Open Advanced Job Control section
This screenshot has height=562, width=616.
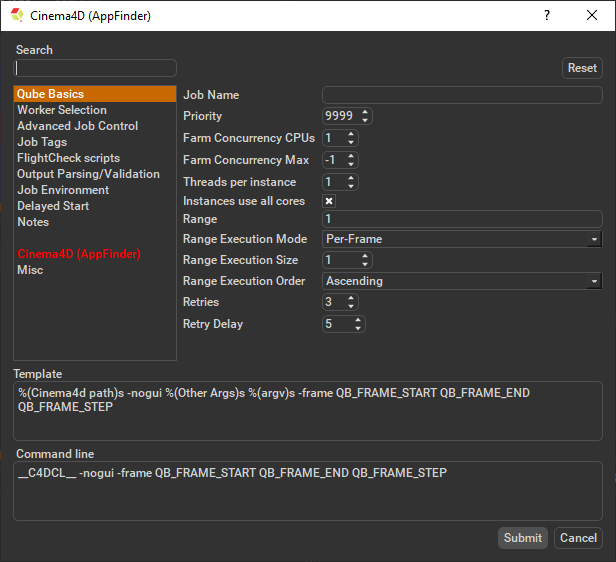pyautogui.click(x=95, y=126)
